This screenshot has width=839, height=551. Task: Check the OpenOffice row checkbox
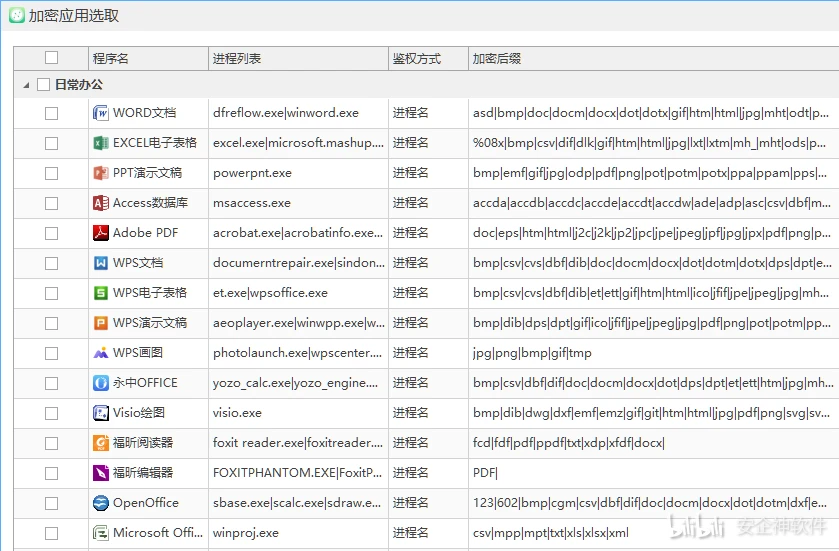[x=51, y=503]
